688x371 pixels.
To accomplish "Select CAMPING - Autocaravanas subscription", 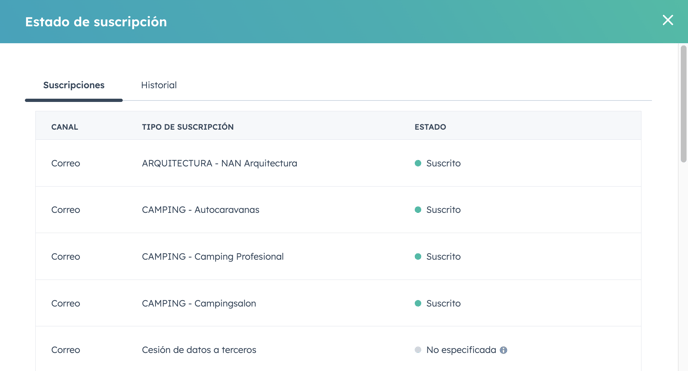I will pyautogui.click(x=200, y=210).
